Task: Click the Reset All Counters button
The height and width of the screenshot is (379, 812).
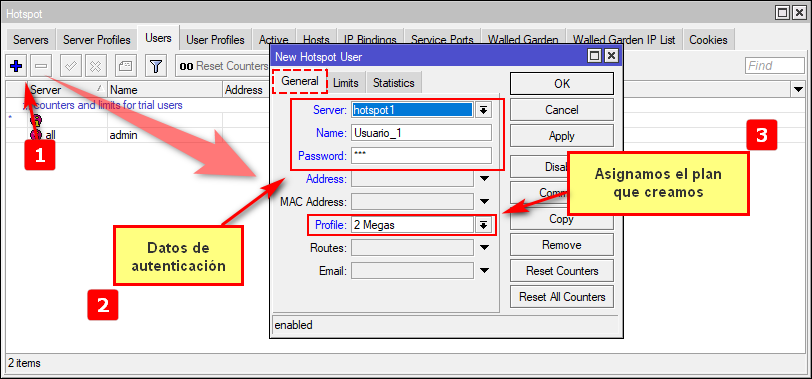Action: click(x=562, y=297)
